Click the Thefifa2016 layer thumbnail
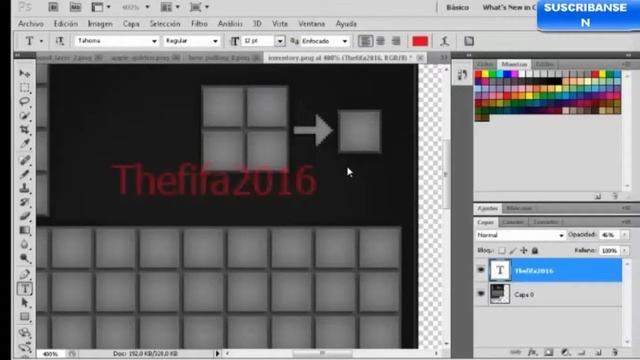This screenshot has width=640, height=360. click(x=500, y=270)
